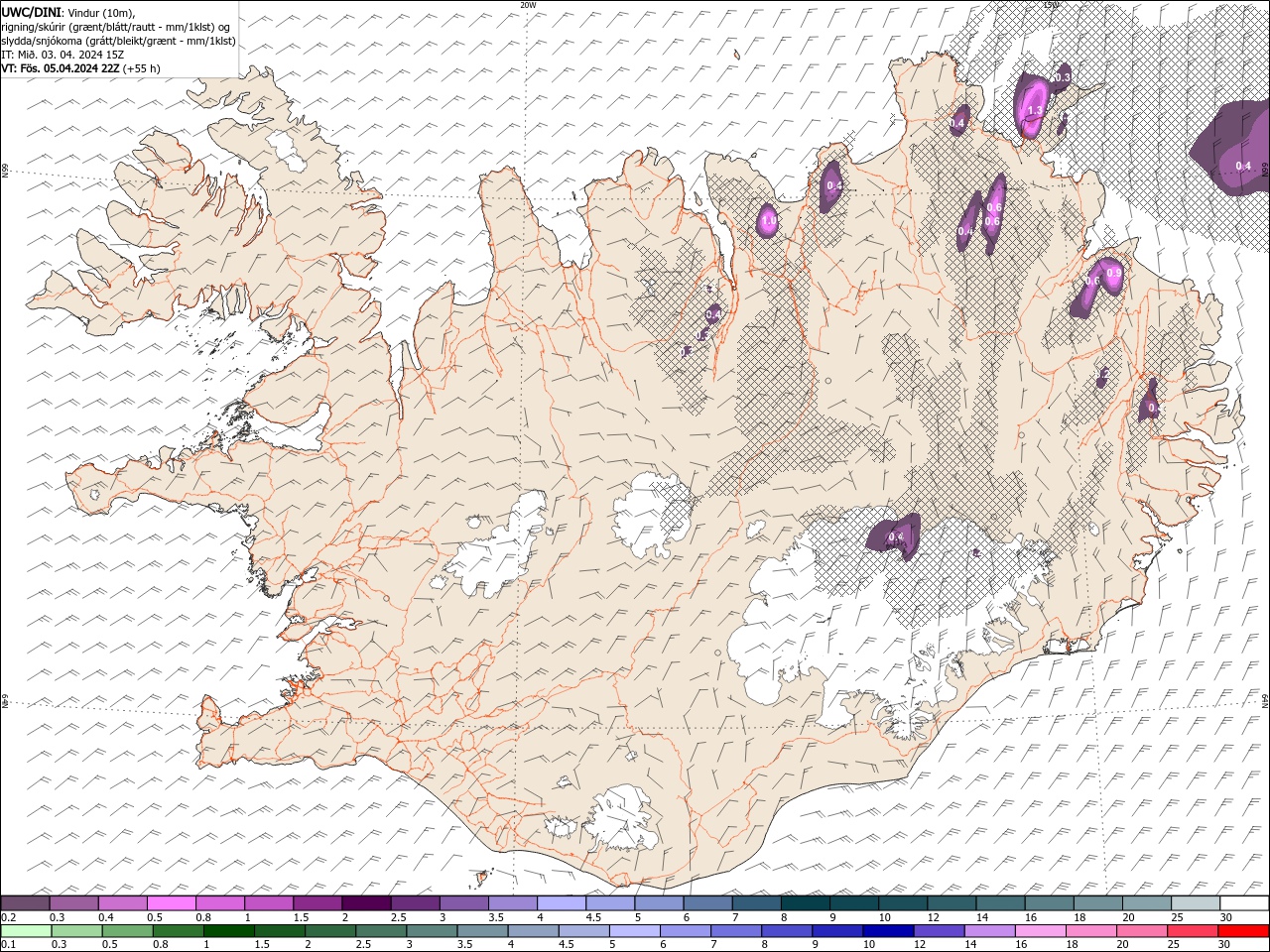Viewport: 1270px width, 952px height.
Task: Select the dark plum 0.2 snow legend swatch
Action: tap(25, 903)
